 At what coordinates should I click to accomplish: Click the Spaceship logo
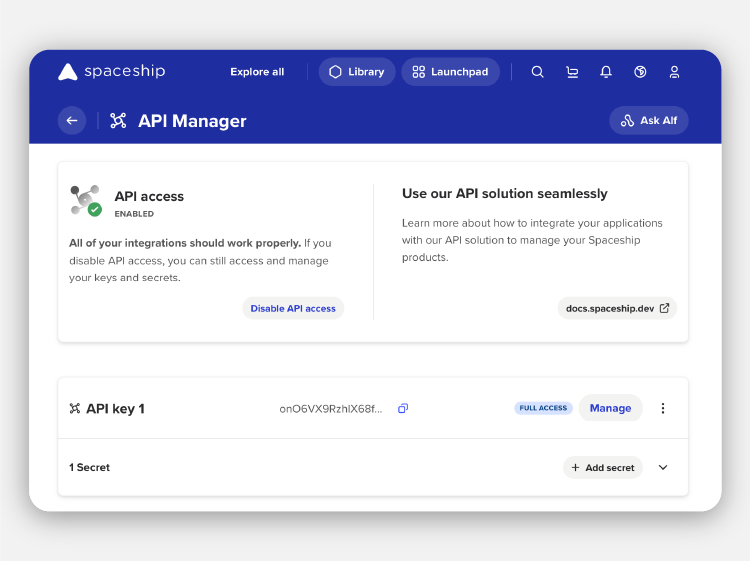[x=111, y=71]
